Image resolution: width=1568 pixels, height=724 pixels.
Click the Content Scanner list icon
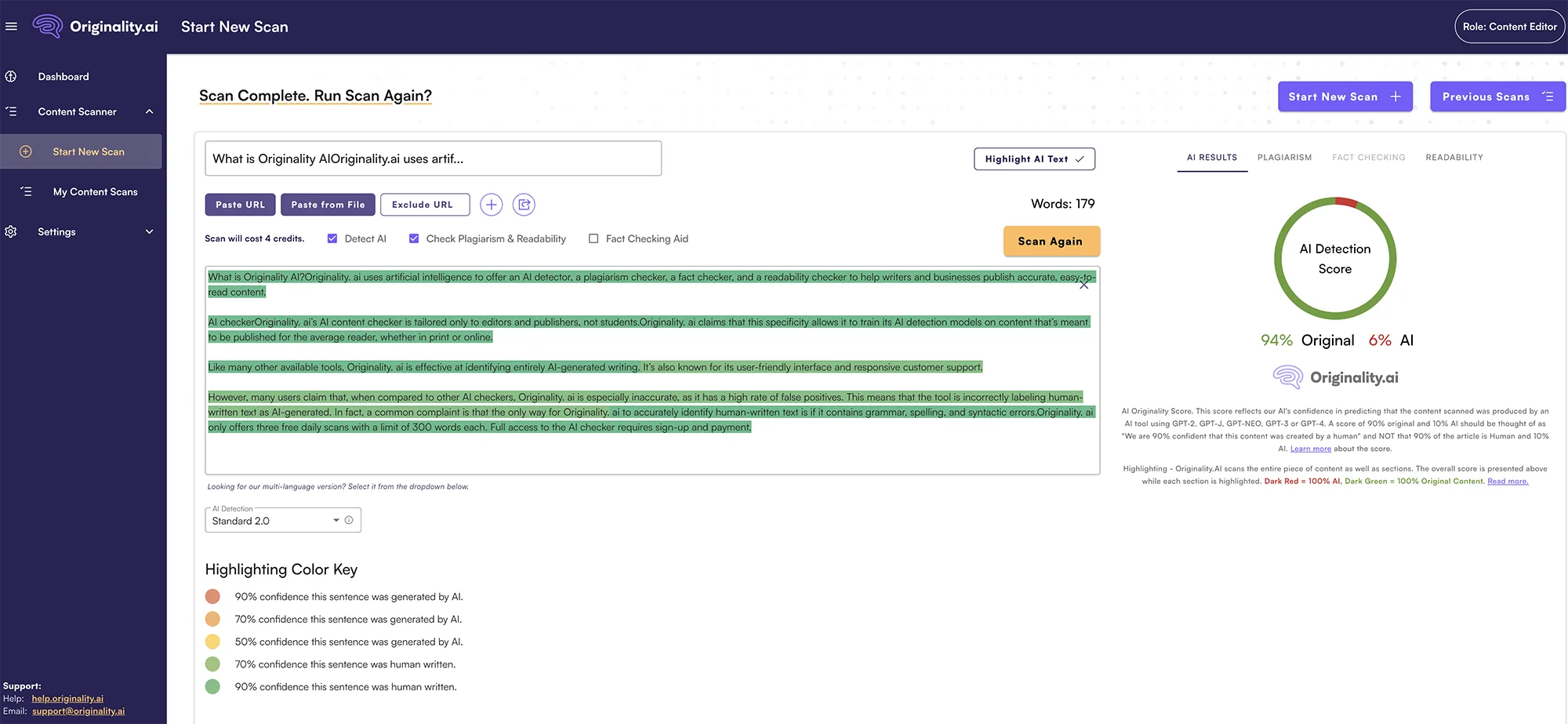click(11, 111)
